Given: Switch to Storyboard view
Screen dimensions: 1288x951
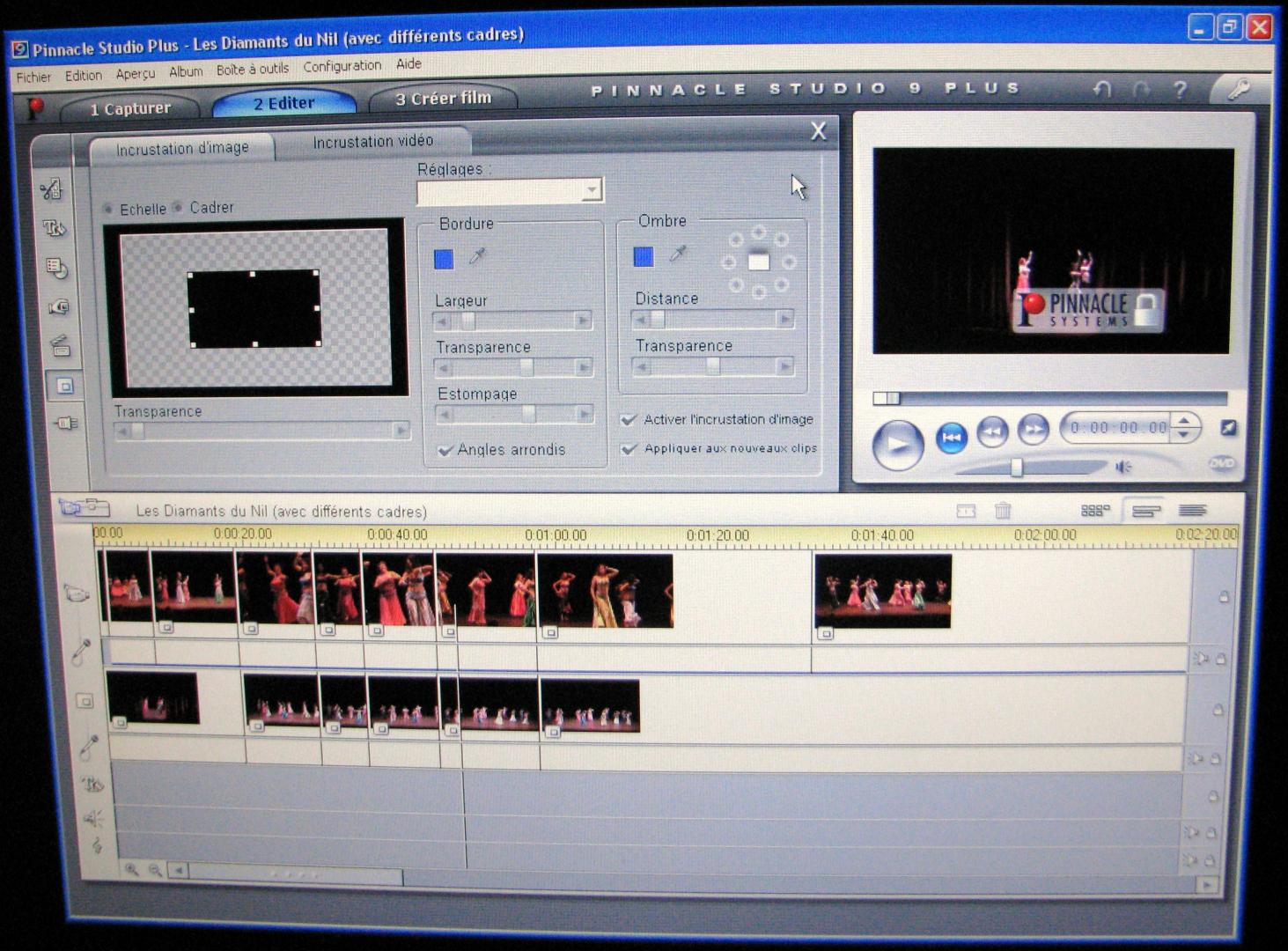Looking at the screenshot, I should pyautogui.click(x=1094, y=511).
